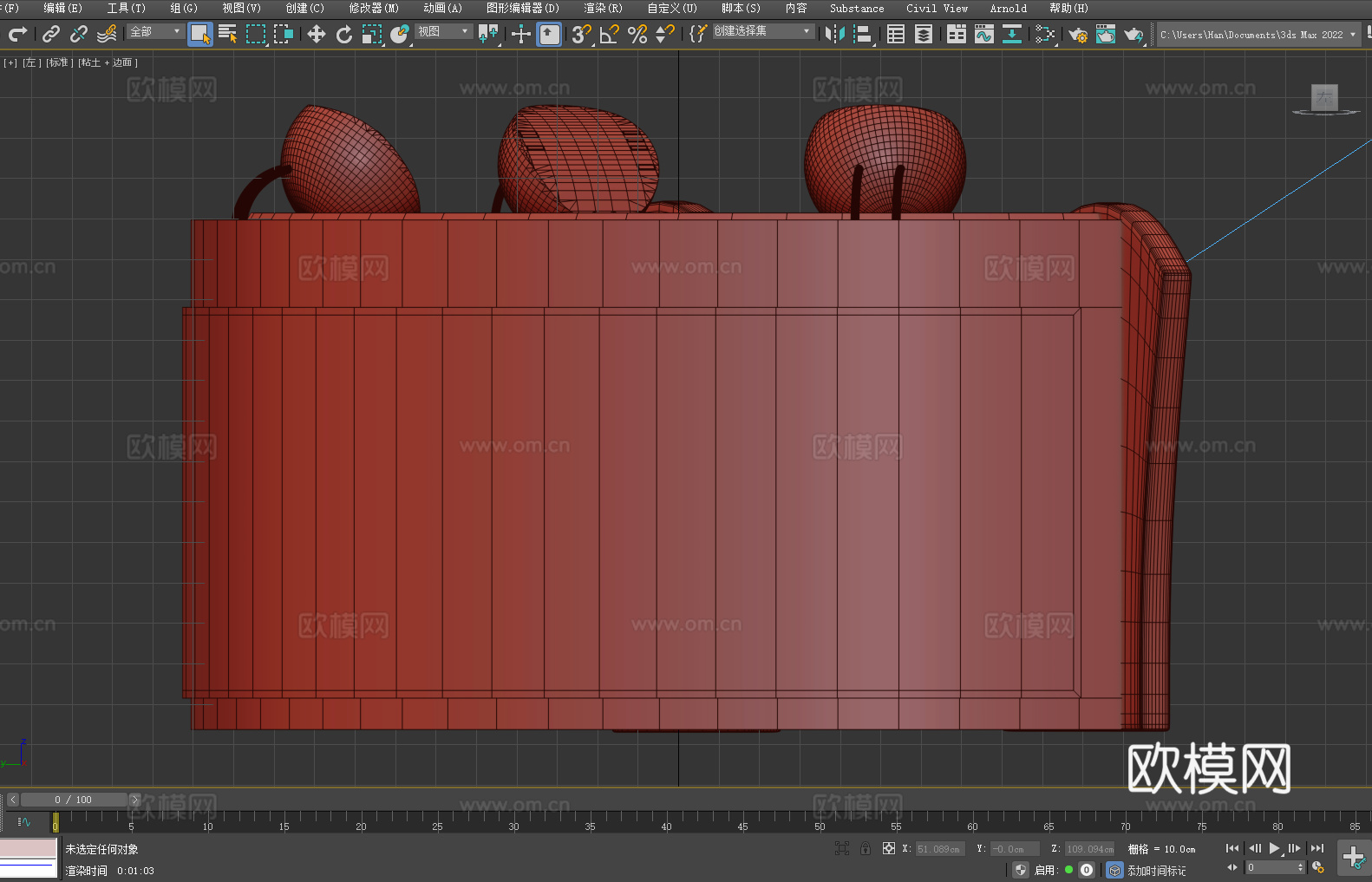Open the '创建选择集' named selection dropdown
This screenshot has width=1372, height=882.
[x=763, y=31]
